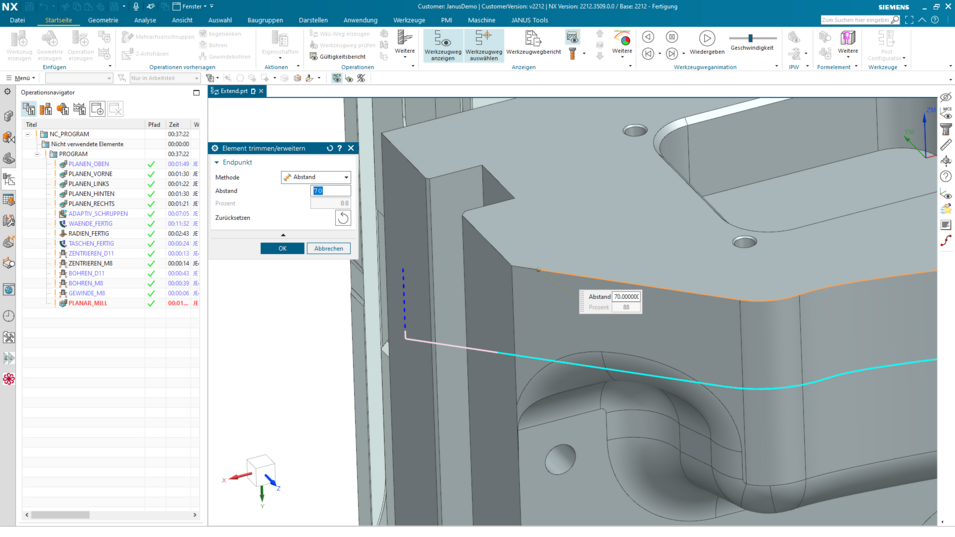This screenshot has width=955, height=537.
Task: Click Abbrechen to cancel the dialog
Action: tap(328, 248)
